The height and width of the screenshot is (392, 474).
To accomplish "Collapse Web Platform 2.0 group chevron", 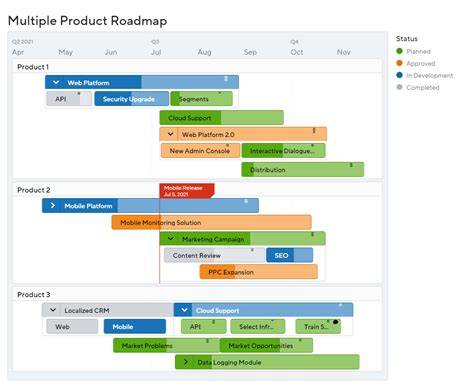I will pyautogui.click(x=170, y=134).
